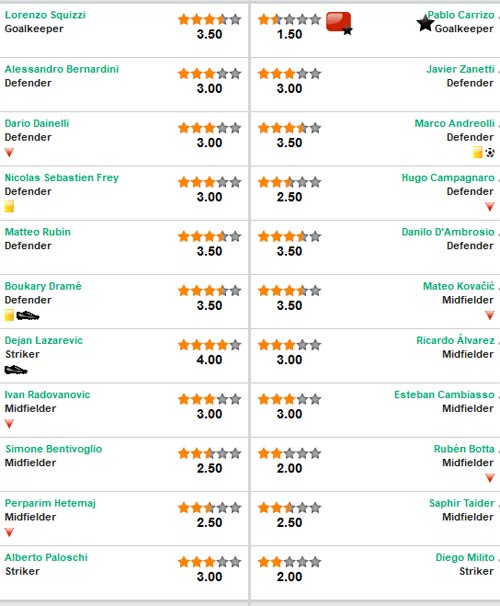This screenshot has width=500, height=606.
Task: Click the boot assist icon under Boukary Dramé
Action: pyautogui.click(x=28, y=316)
